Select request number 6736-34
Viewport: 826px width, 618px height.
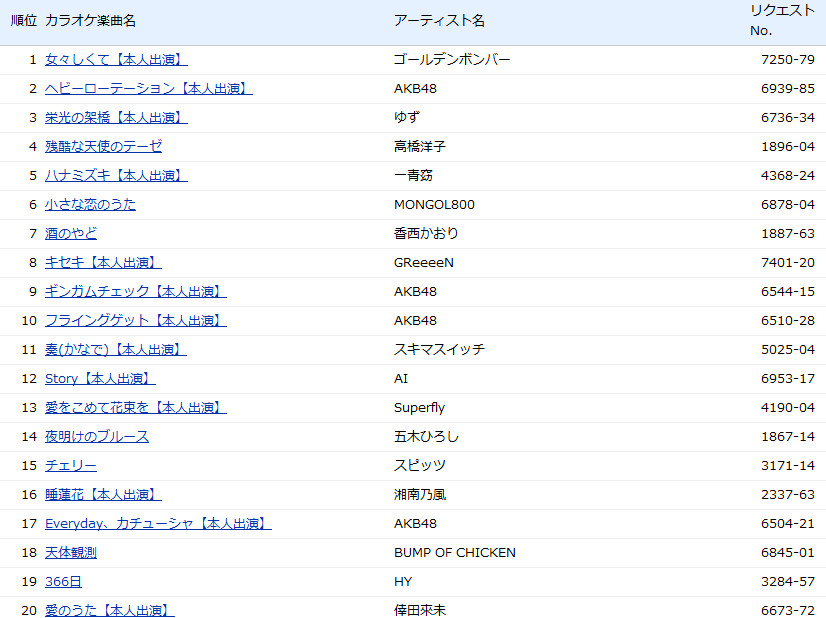[x=788, y=117]
